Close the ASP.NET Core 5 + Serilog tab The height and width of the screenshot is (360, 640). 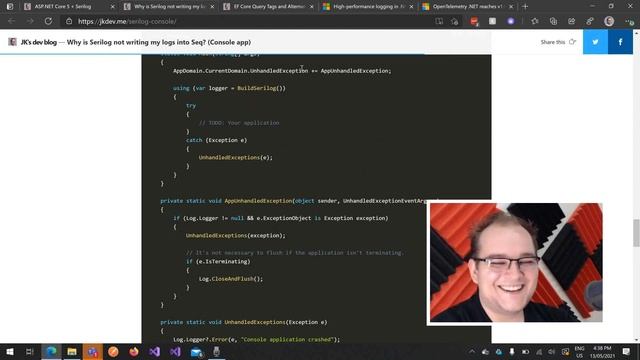[113, 7]
